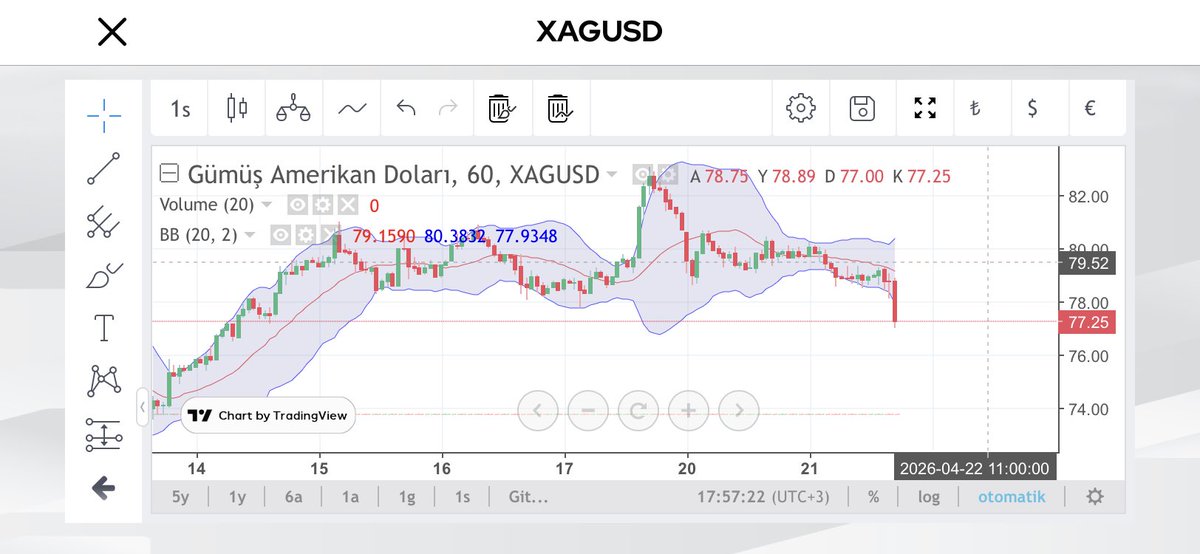1200x554 pixels.
Task: Open the XAGUSD title dropdown arrow
Action: 611,175
